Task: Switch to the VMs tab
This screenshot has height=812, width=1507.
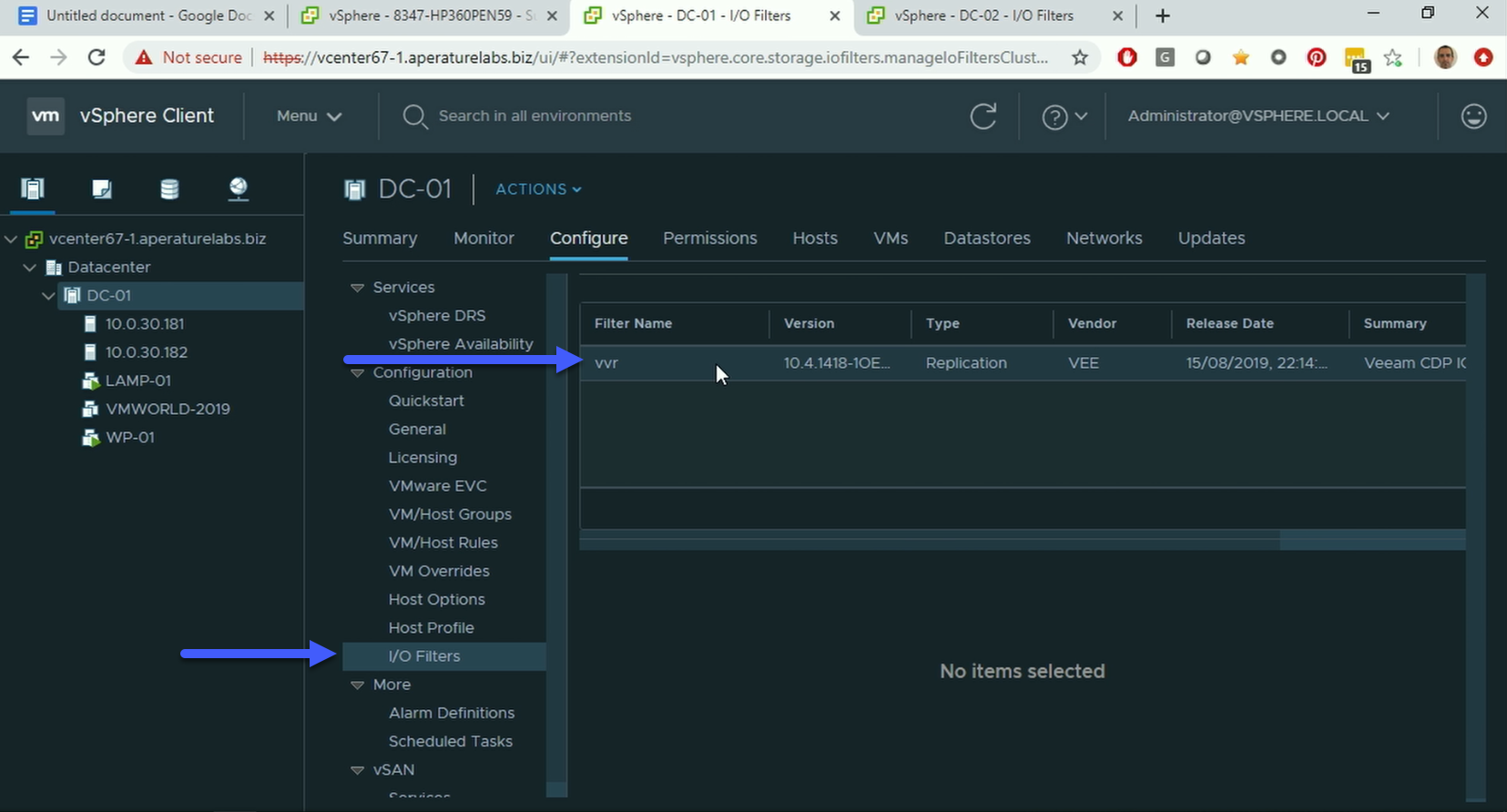Action: [891, 238]
